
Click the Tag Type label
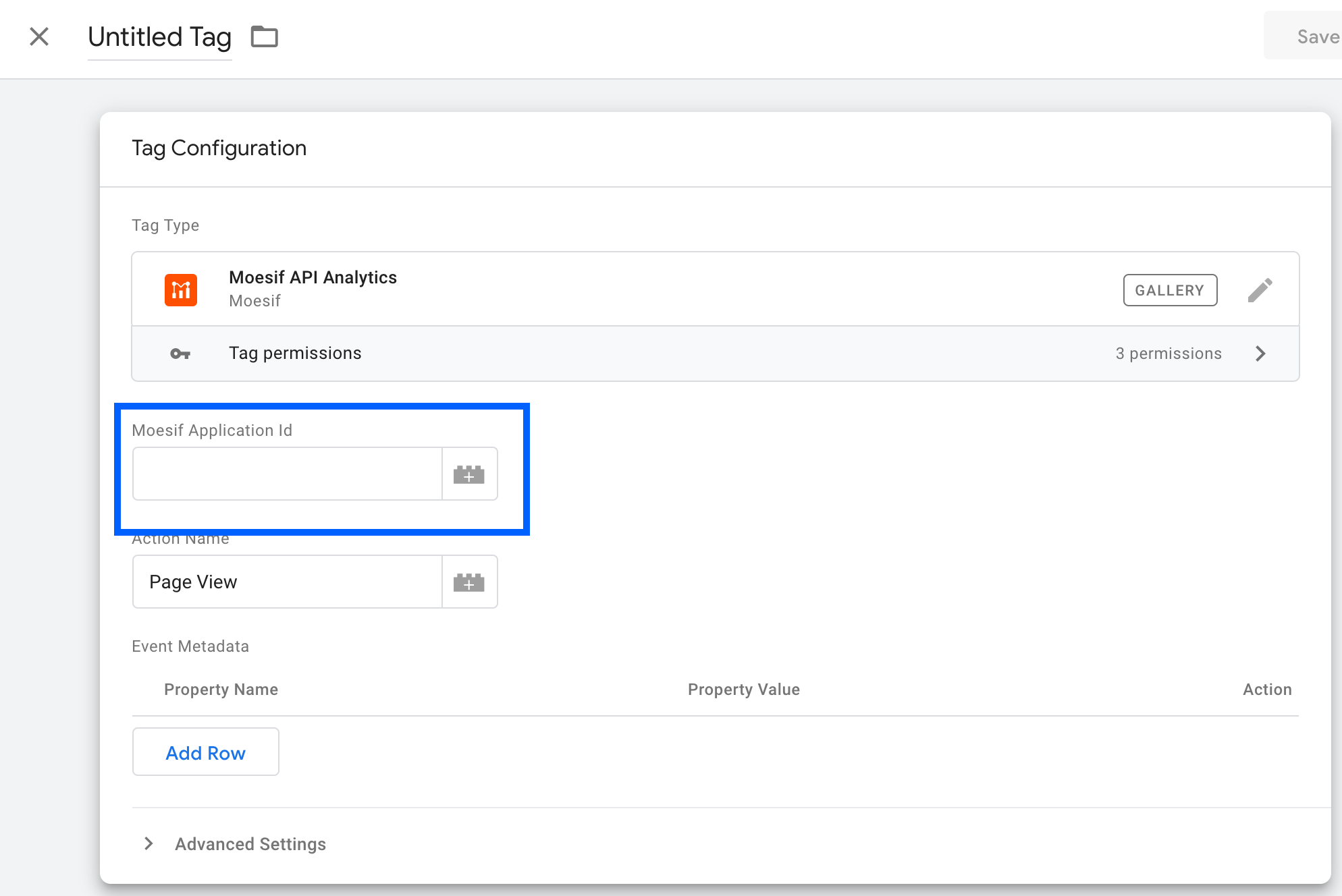(x=165, y=225)
